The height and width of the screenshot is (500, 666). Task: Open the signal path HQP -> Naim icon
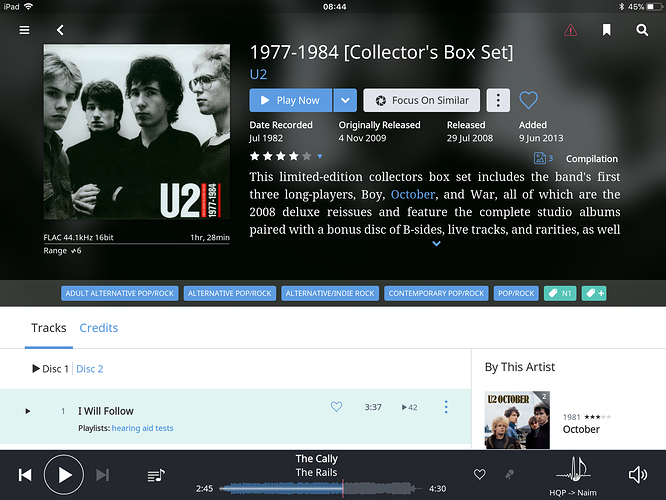point(573,470)
